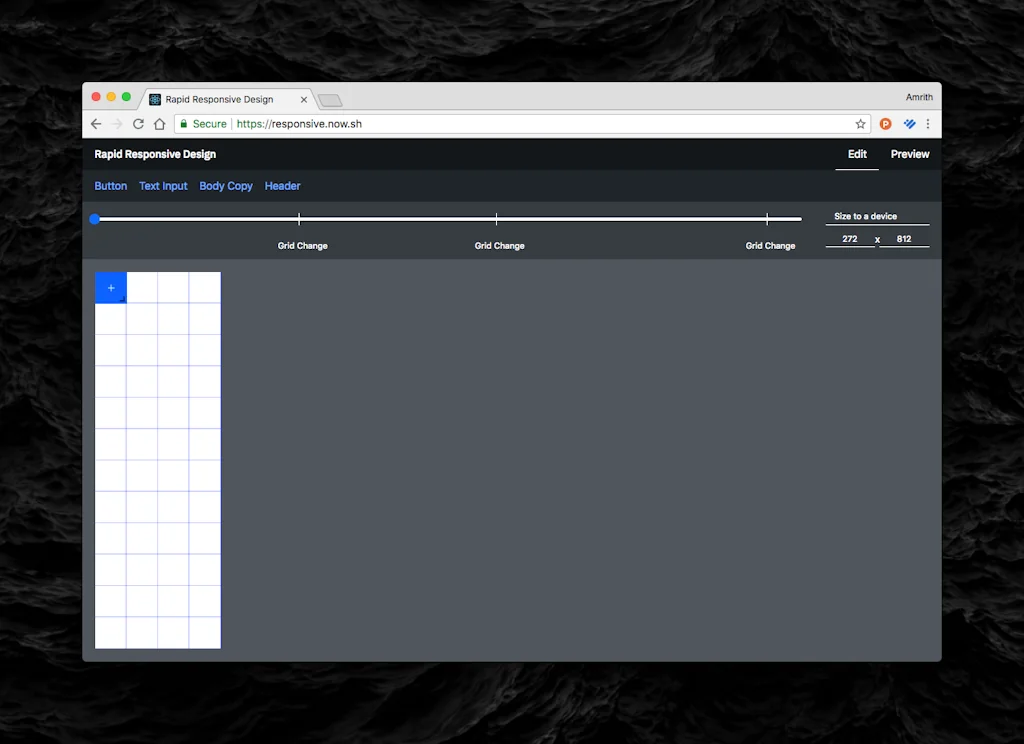The width and height of the screenshot is (1024, 744).
Task: Click the blue plus icon in the grid
Action: click(x=110, y=287)
